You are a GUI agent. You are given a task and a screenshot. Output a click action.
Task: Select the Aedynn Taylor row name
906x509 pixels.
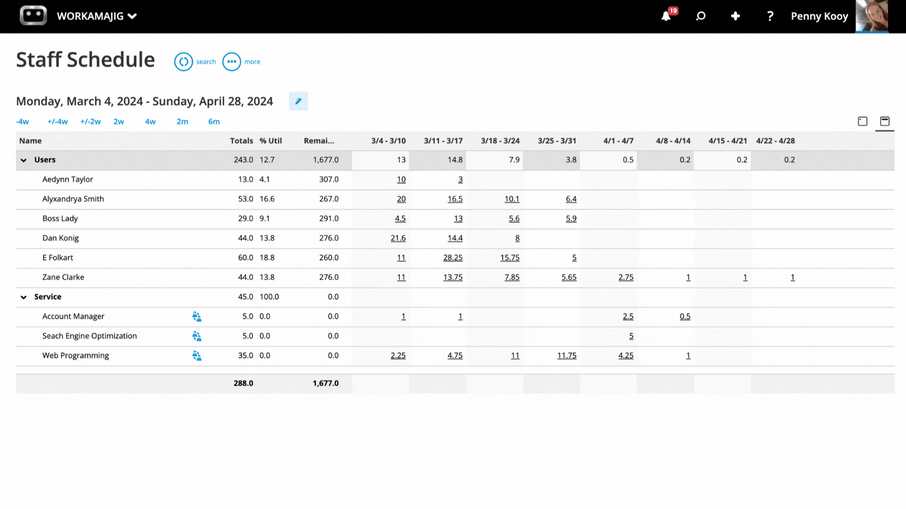tap(68, 179)
